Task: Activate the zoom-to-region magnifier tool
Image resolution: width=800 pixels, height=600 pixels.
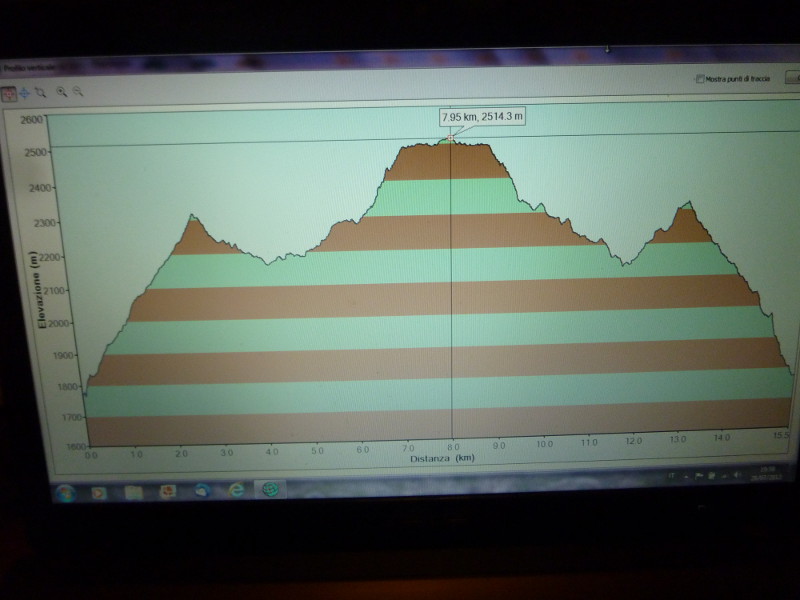Action: tap(40, 92)
